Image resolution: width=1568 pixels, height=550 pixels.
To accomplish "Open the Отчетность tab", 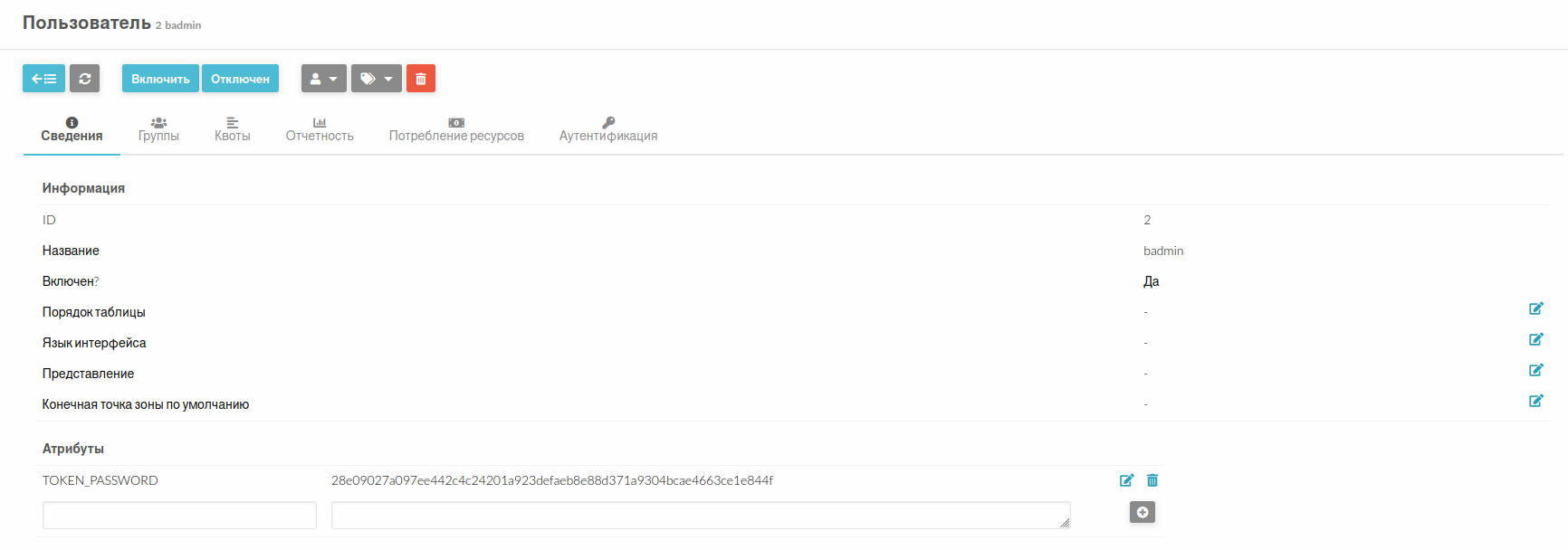I will 320,129.
